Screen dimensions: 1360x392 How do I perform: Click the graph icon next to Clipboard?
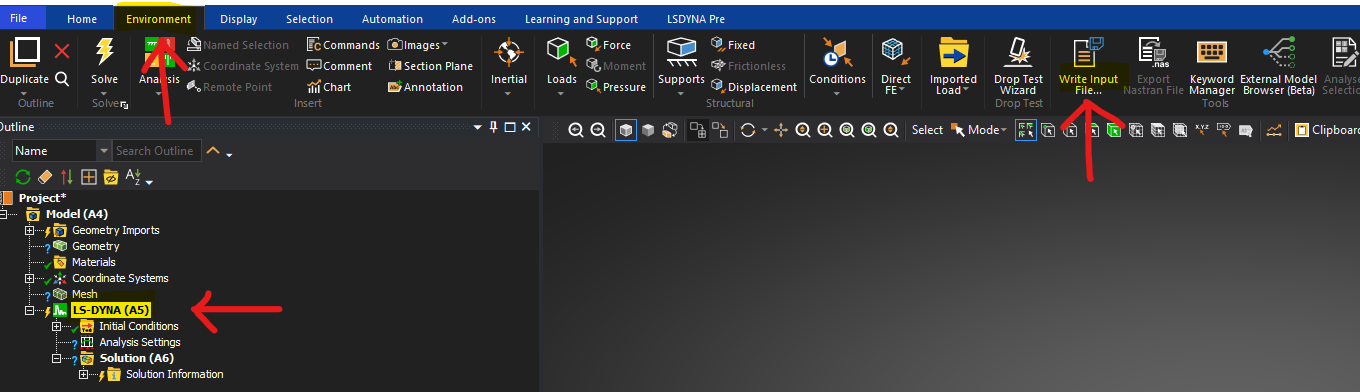[x=1273, y=130]
